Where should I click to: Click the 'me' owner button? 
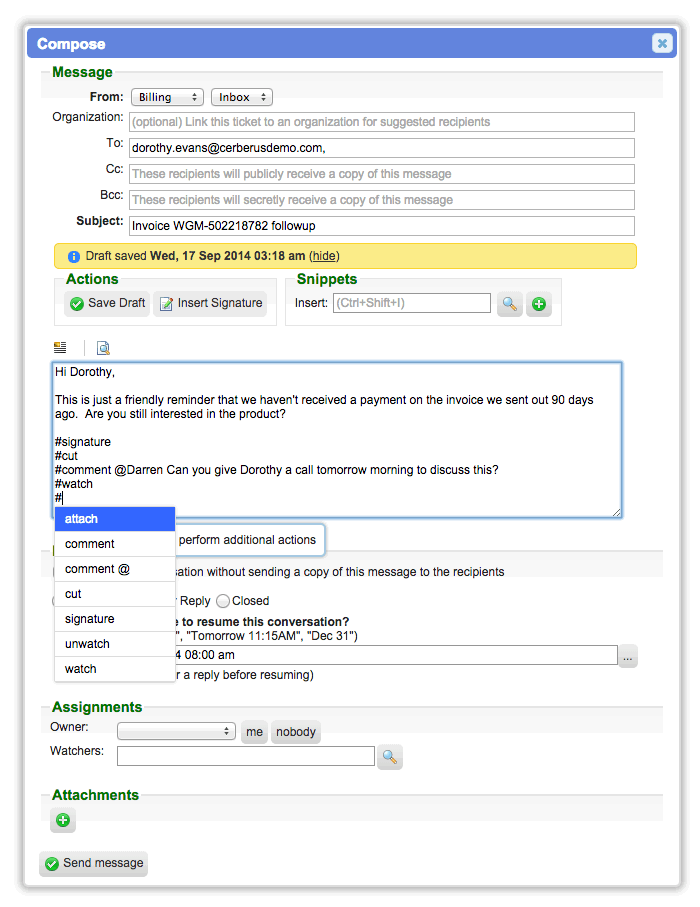(x=255, y=732)
